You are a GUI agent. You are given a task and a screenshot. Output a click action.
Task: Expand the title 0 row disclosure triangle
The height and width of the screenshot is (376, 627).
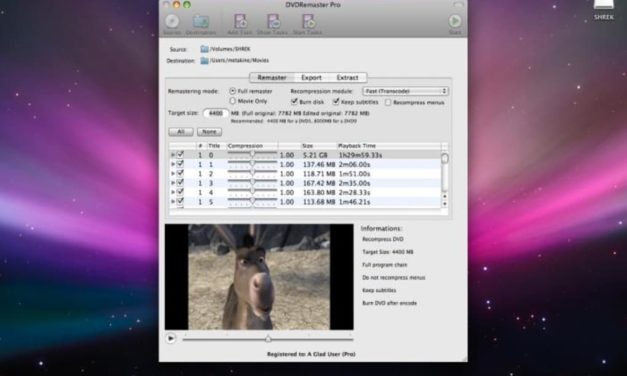(x=173, y=155)
